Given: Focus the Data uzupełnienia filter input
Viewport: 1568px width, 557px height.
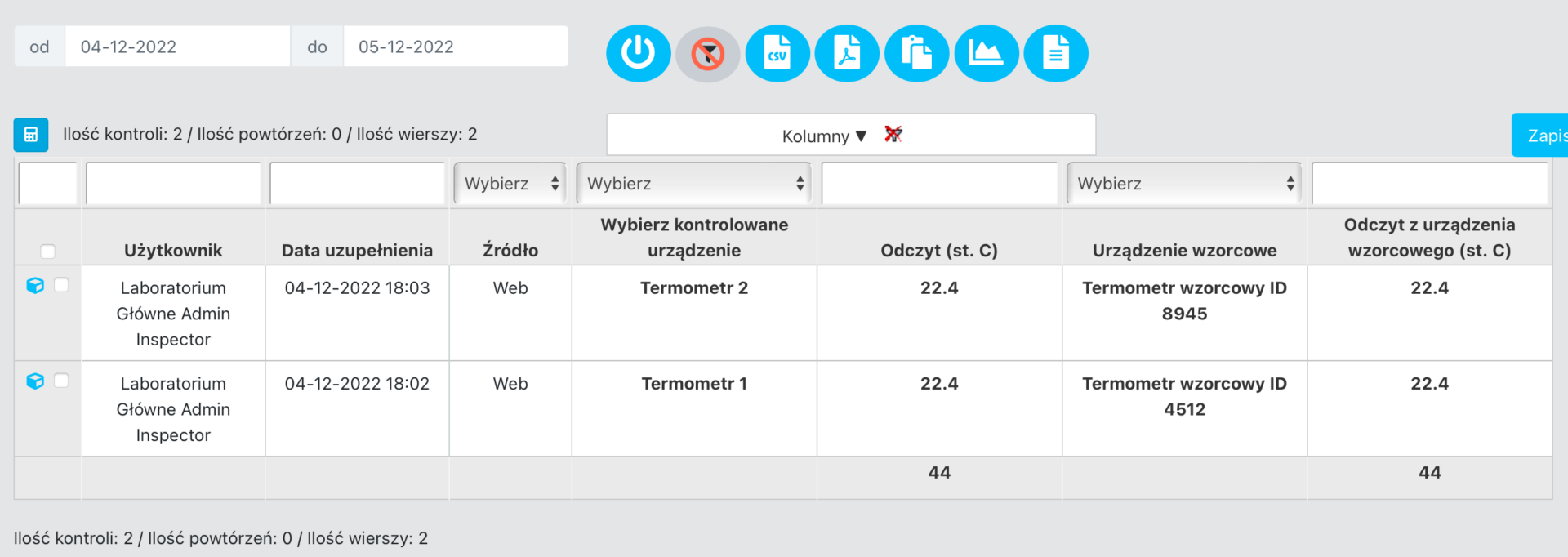Looking at the screenshot, I should tap(357, 184).
